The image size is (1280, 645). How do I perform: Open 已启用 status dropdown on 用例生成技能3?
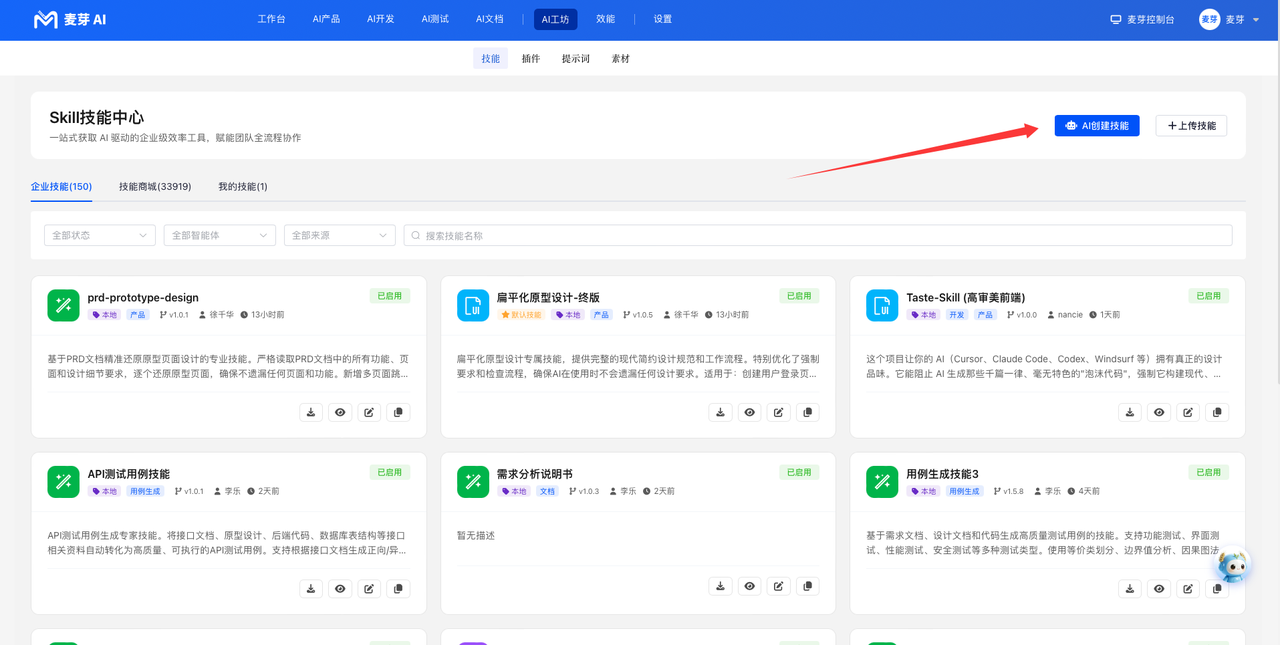pyautogui.click(x=1208, y=472)
